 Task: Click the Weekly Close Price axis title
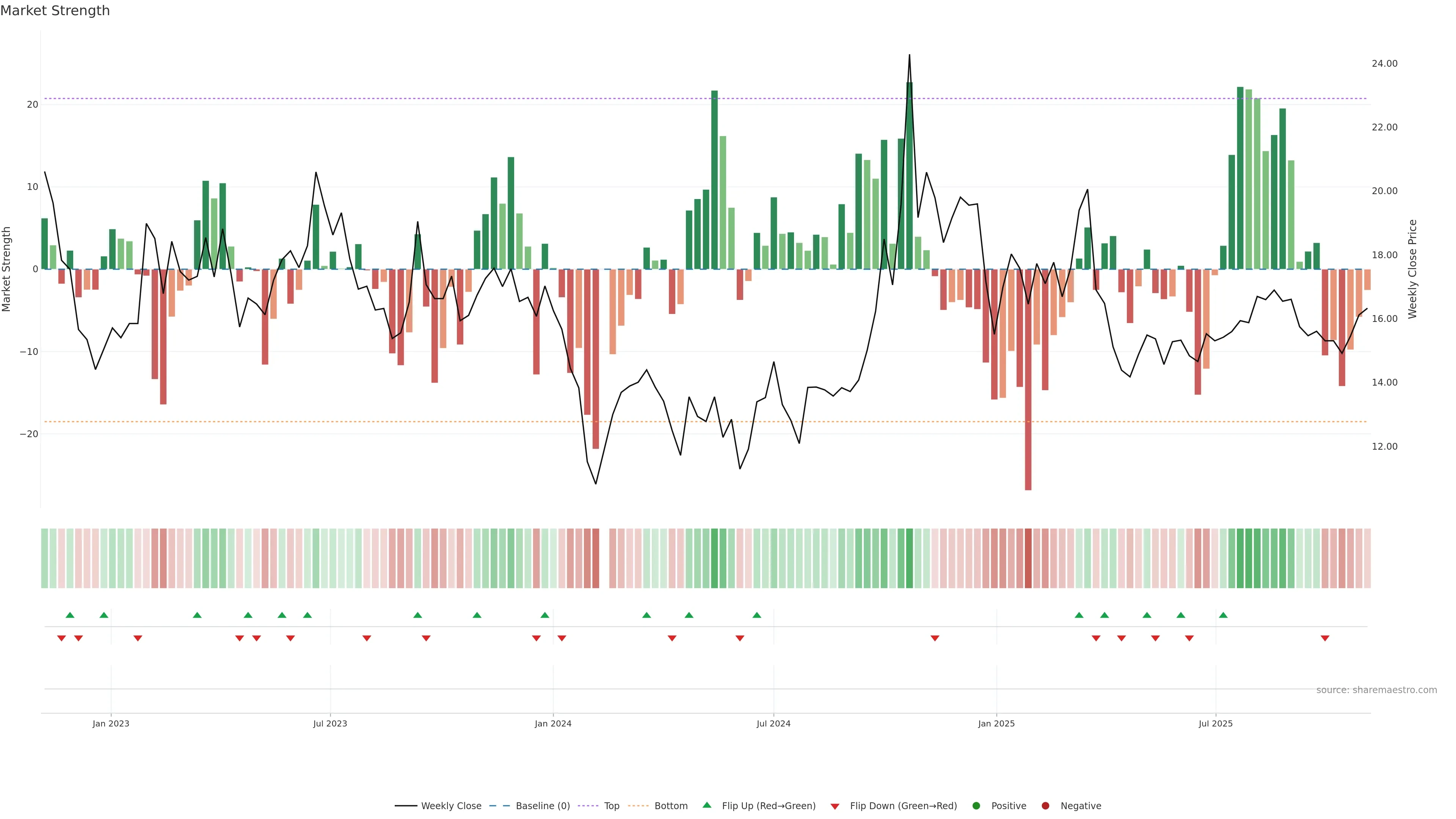(x=1412, y=269)
